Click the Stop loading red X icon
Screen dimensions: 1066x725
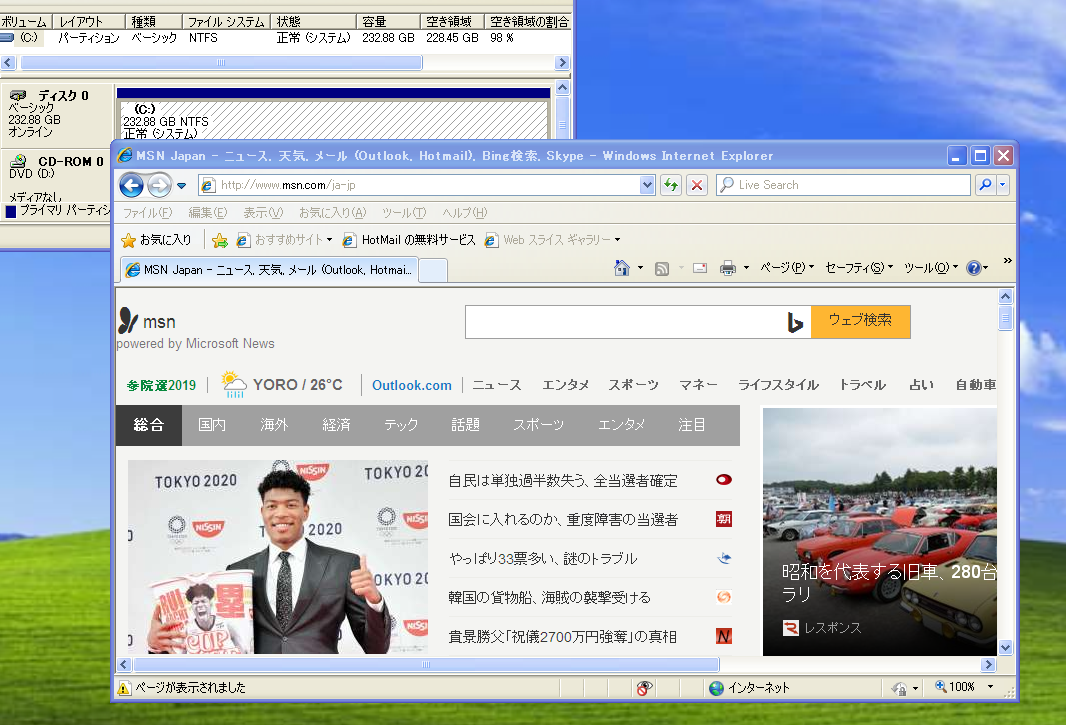pos(696,185)
